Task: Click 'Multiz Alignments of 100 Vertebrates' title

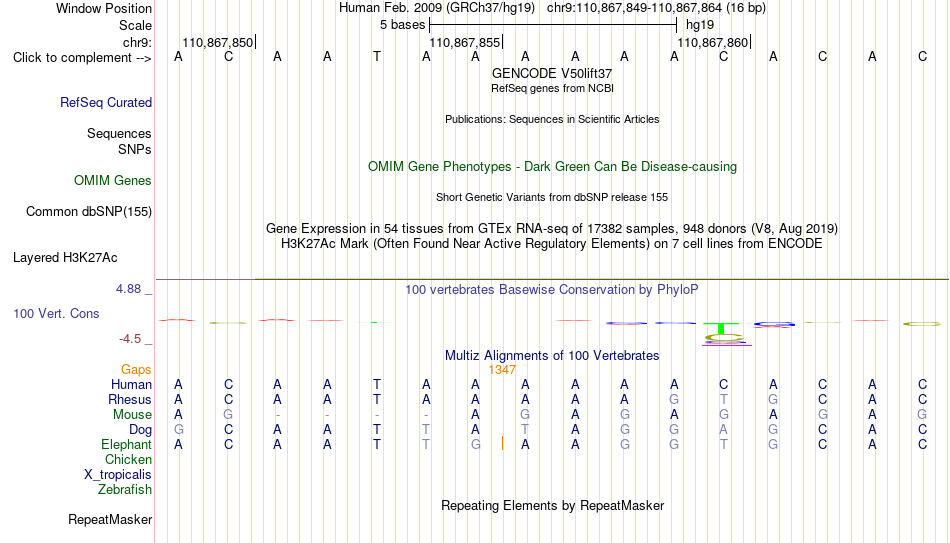Action: pyautogui.click(x=552, y=356)
